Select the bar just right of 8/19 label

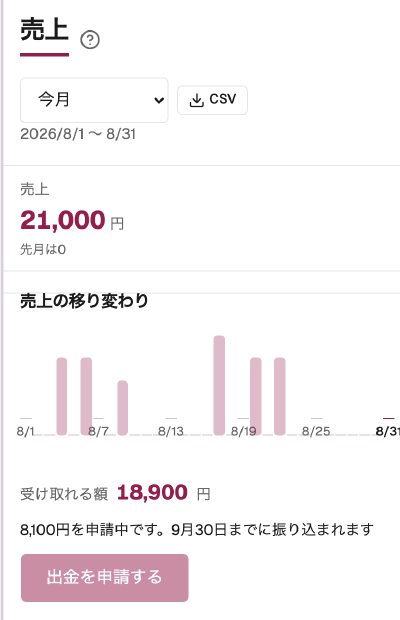point(256,396)
